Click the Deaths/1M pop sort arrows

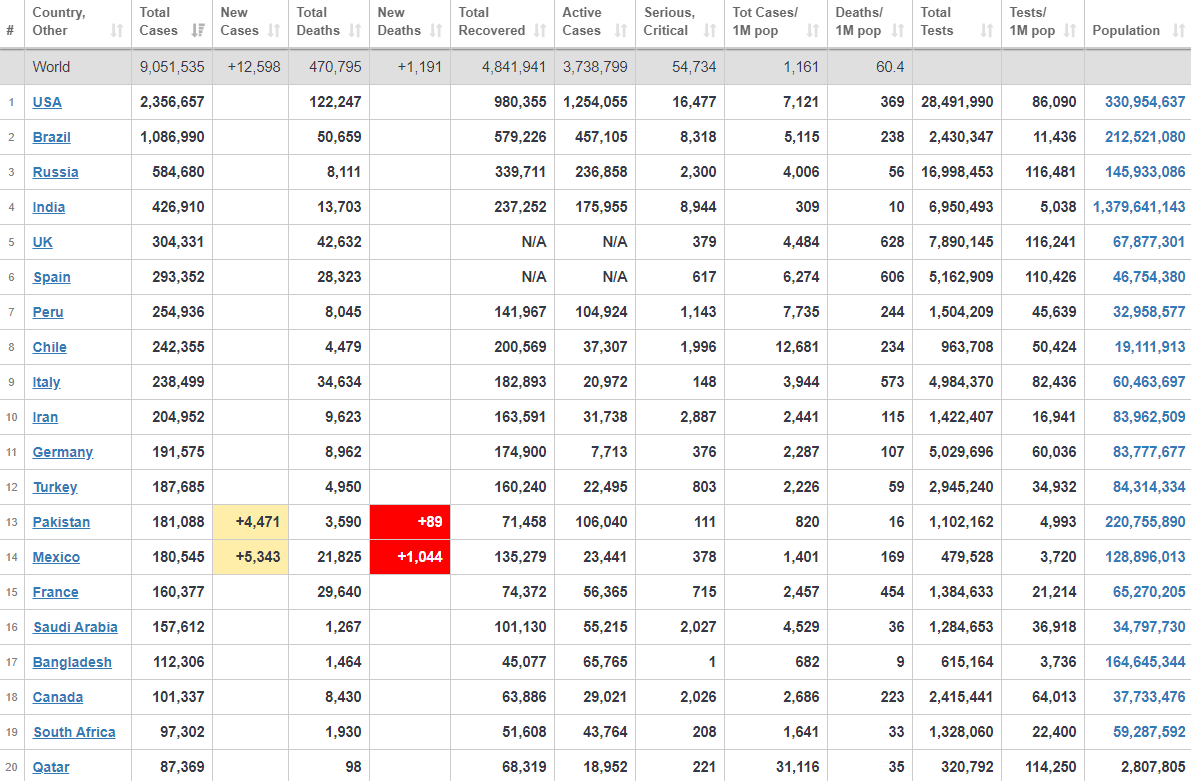(898, 31)
